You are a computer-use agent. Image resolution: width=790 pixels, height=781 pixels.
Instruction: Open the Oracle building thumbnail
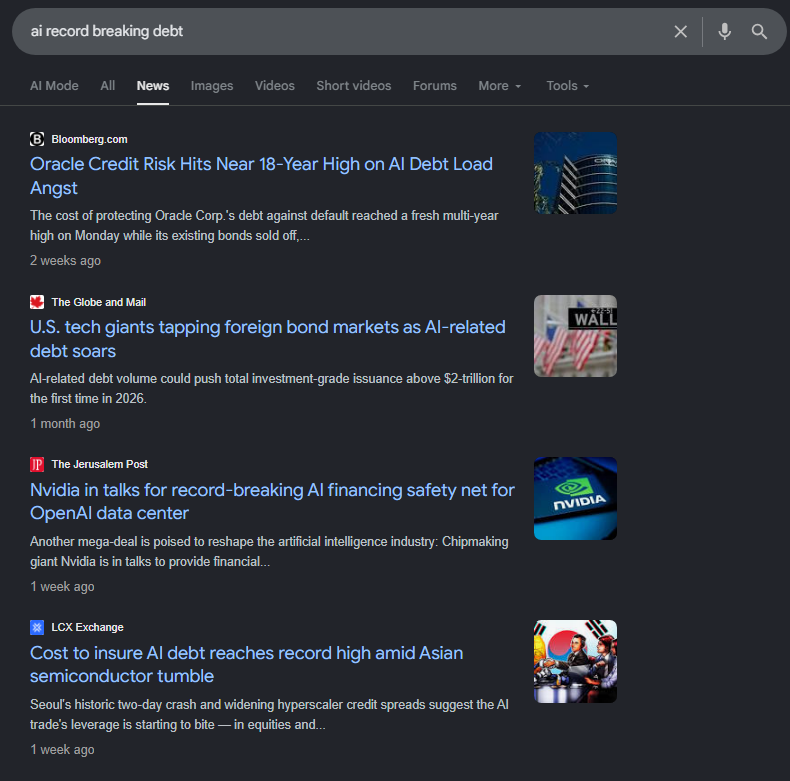pos(575,173)
